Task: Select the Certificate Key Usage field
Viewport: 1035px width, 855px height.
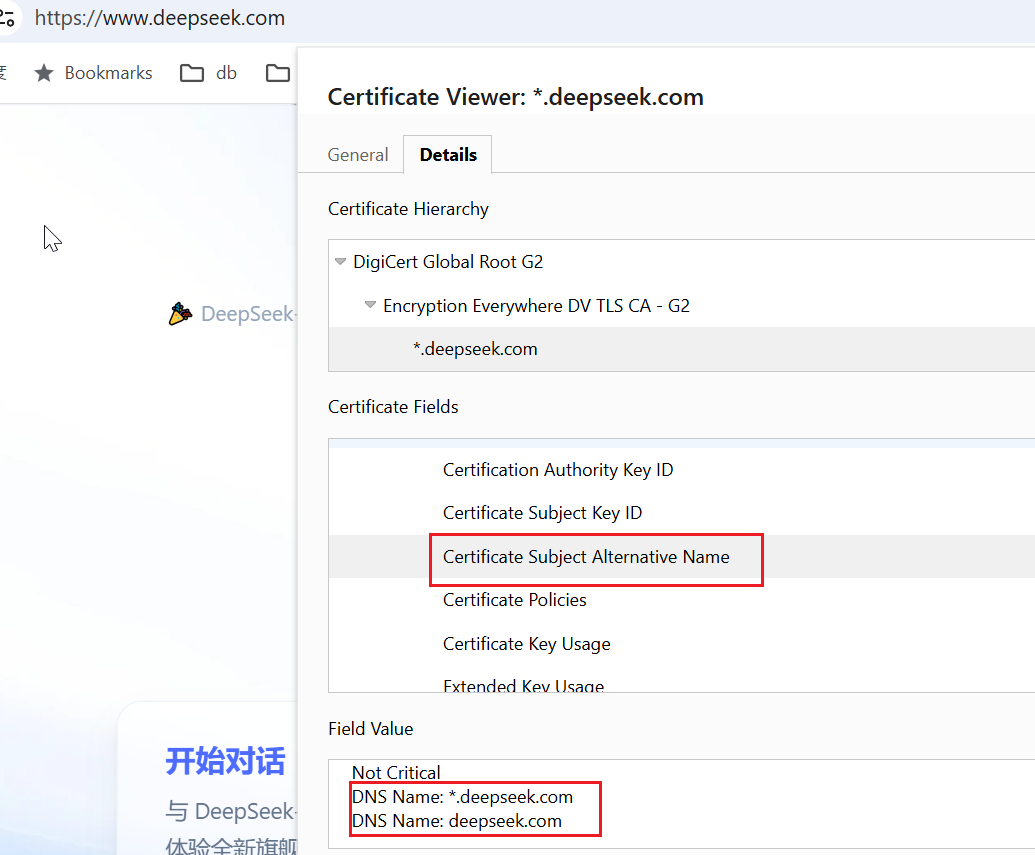Action: (x=526, y=644)
